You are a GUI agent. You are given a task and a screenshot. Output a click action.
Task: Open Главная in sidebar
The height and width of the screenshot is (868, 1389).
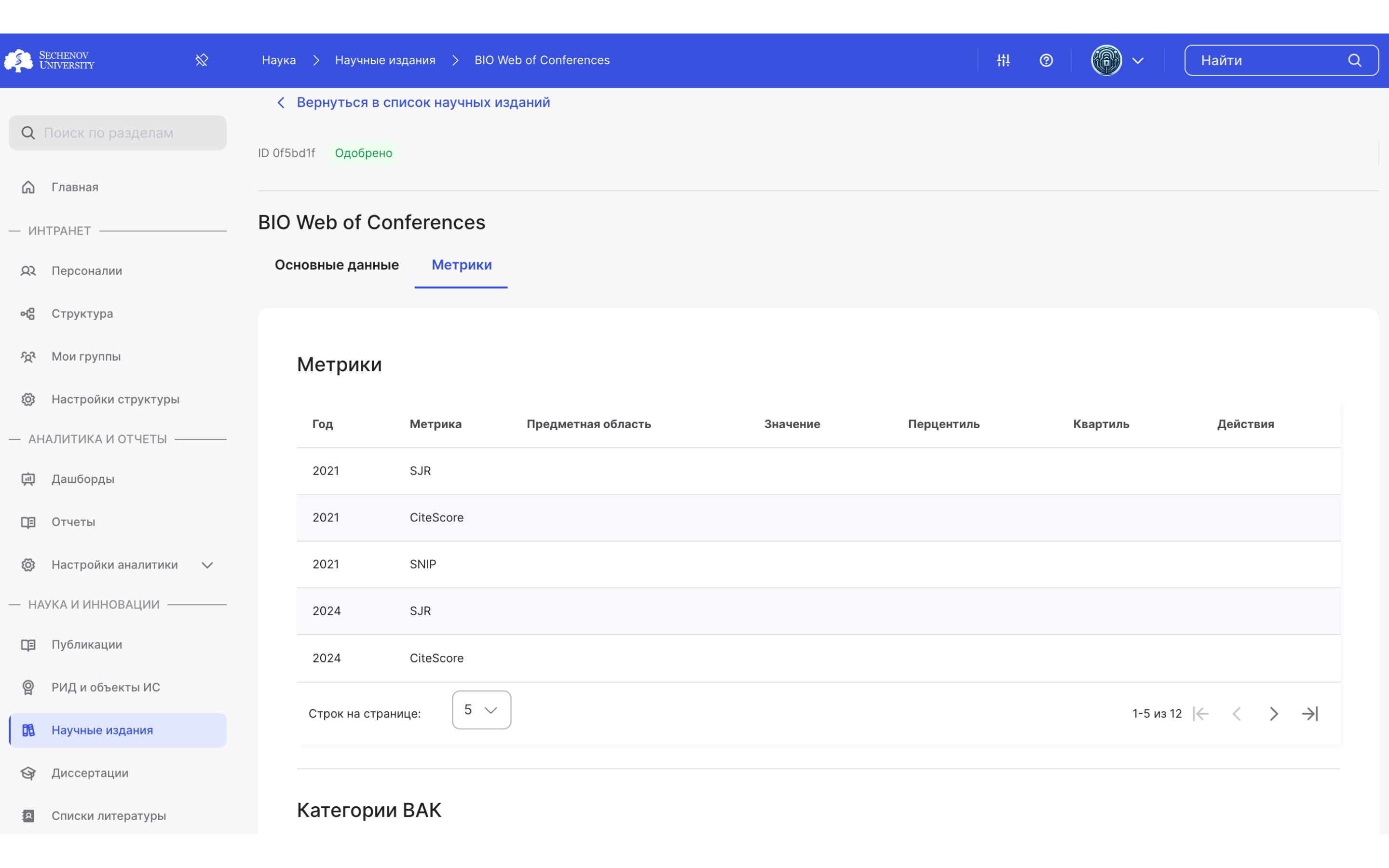(118, 187)
